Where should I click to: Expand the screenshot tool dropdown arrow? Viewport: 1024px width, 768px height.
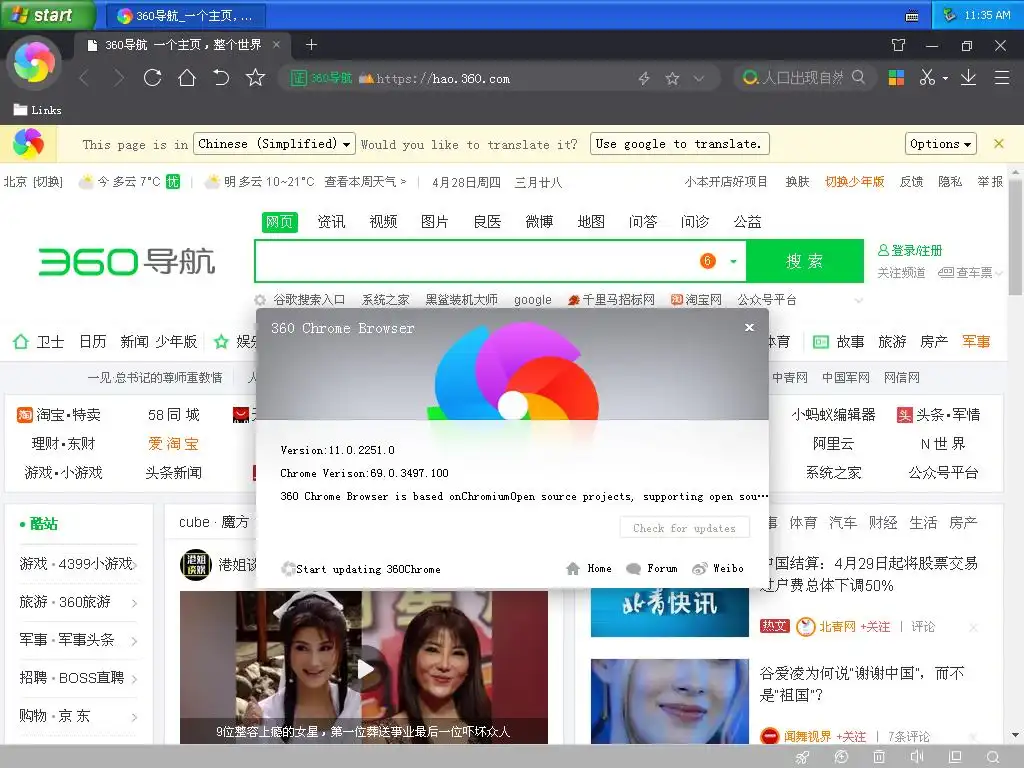tap(945, 79)
